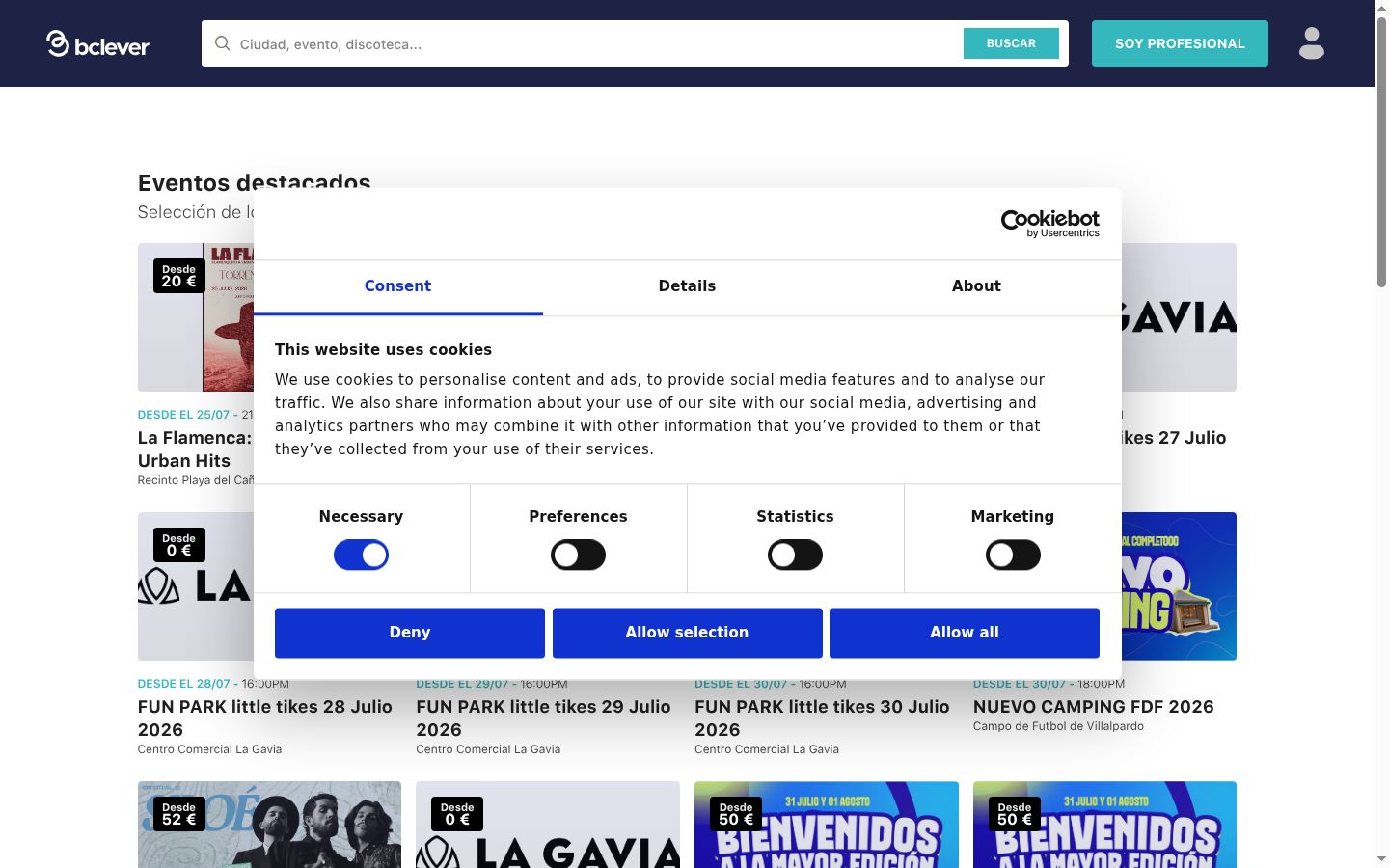Viewport: 1389px width, 868px height.
Task: Open NUEVO CAMPING FDF 2026 event
Action: 1094,707
